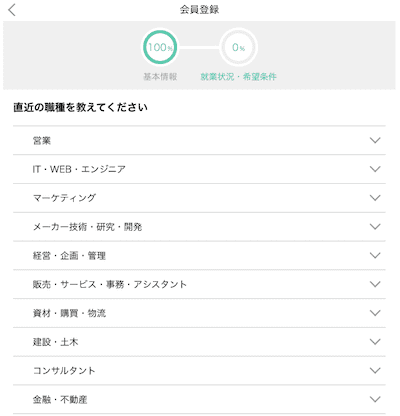Open the 資材・購買・物流 chevron
The image size is (400, 416).
tap(375, 313)
